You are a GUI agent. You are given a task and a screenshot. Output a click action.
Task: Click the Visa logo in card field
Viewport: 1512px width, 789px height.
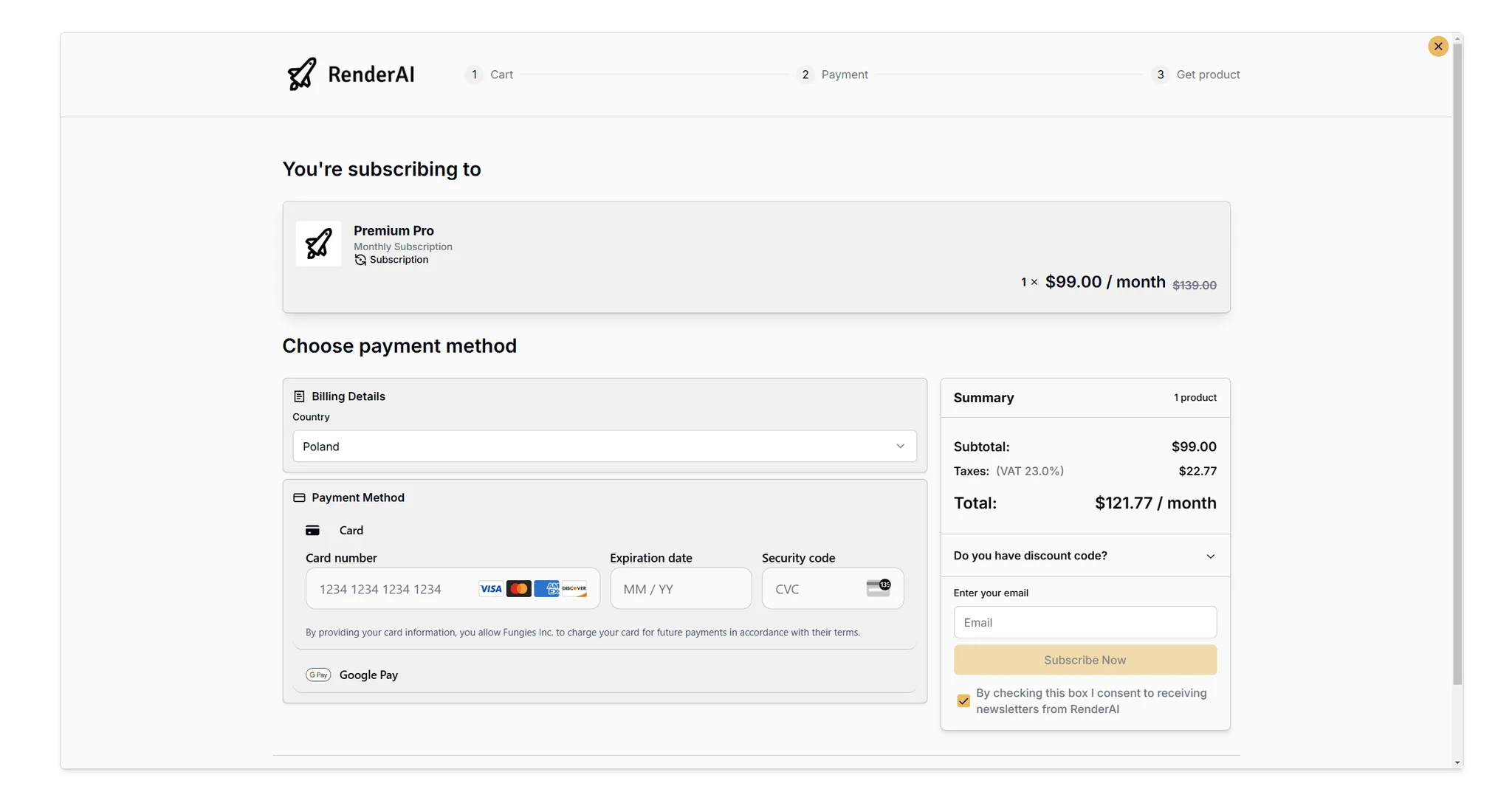490,589
